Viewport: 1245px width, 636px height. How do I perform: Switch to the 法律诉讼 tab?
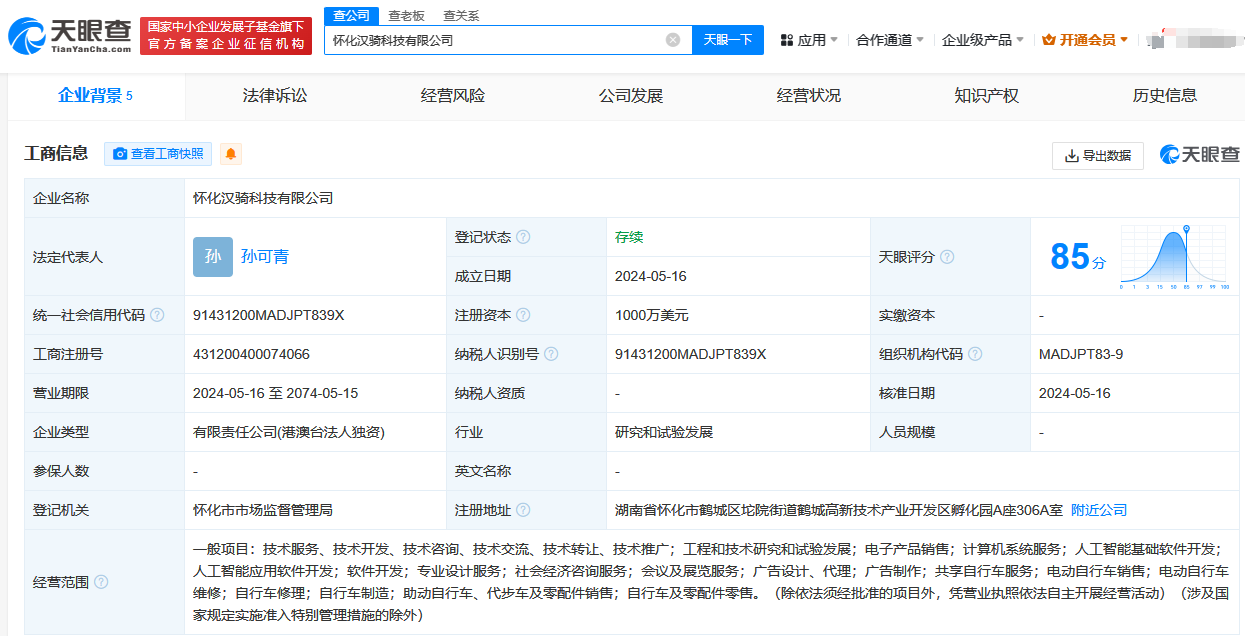275,96
